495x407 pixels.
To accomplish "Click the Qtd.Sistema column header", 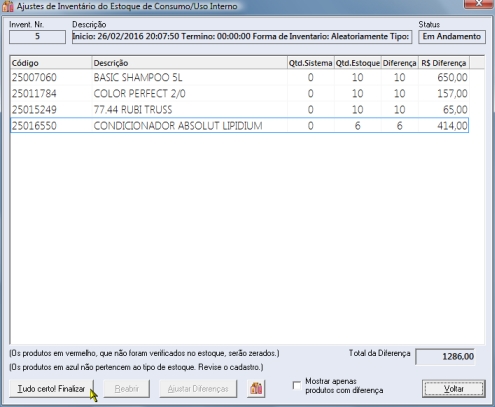I will (310, 63).
